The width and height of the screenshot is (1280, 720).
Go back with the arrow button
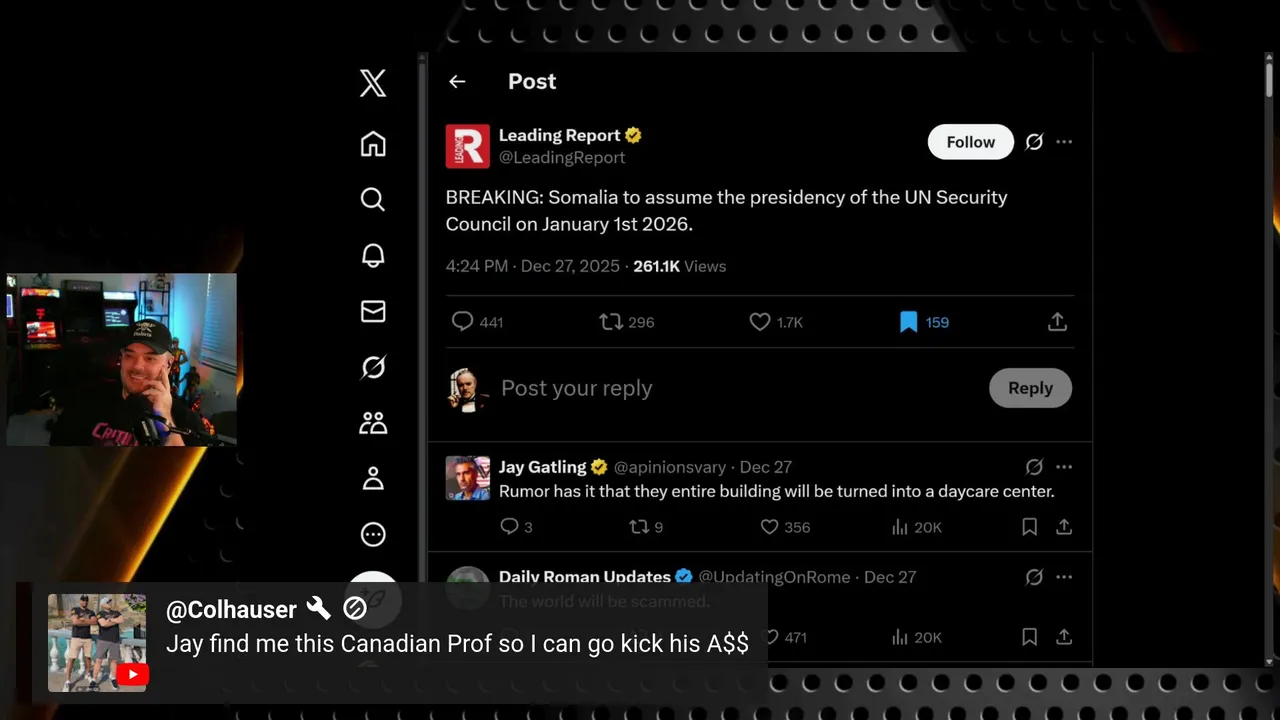click(457, 82)
